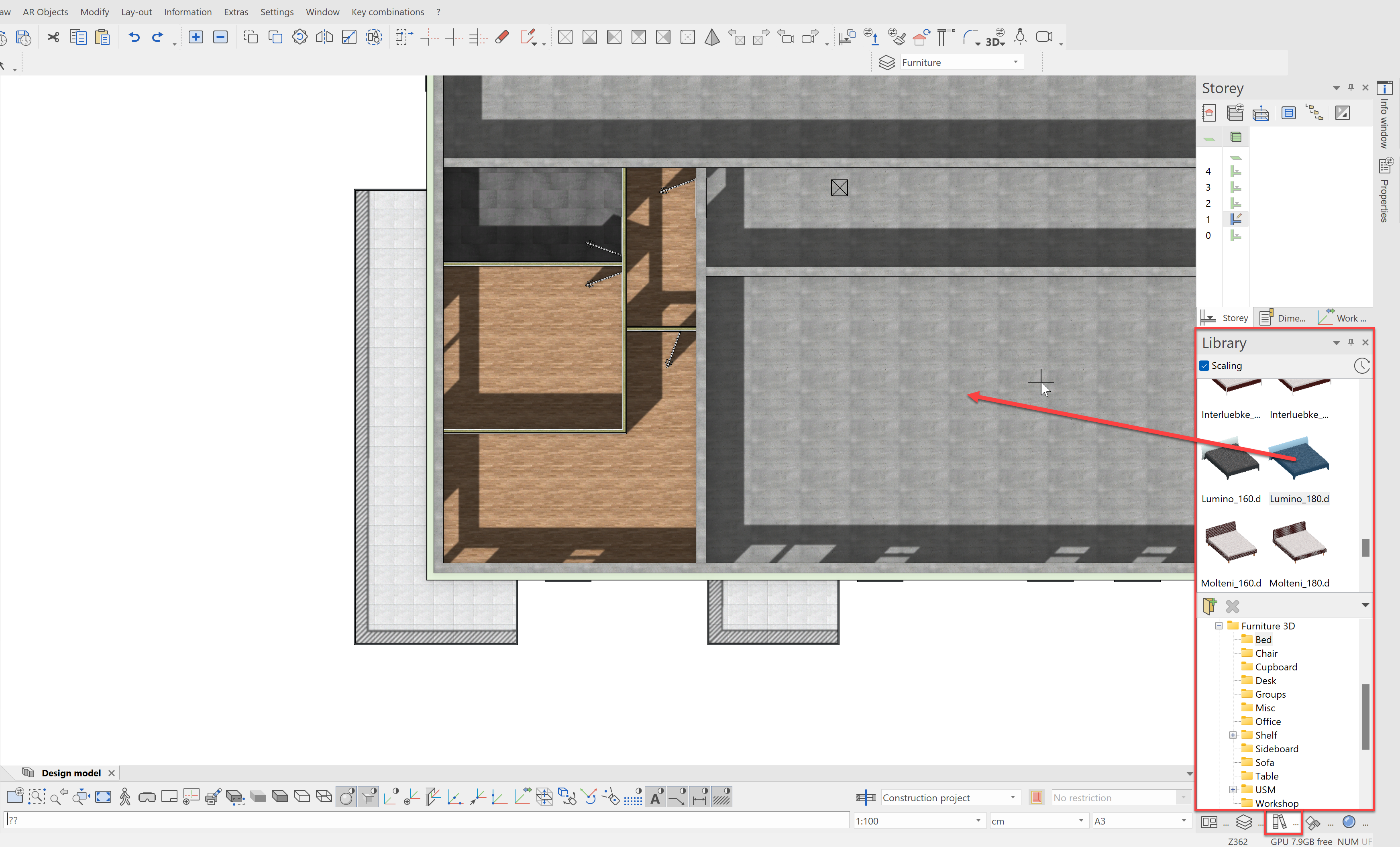Click the building manager house icon
Screen dimensions: 1400x847
[1208, 113]
